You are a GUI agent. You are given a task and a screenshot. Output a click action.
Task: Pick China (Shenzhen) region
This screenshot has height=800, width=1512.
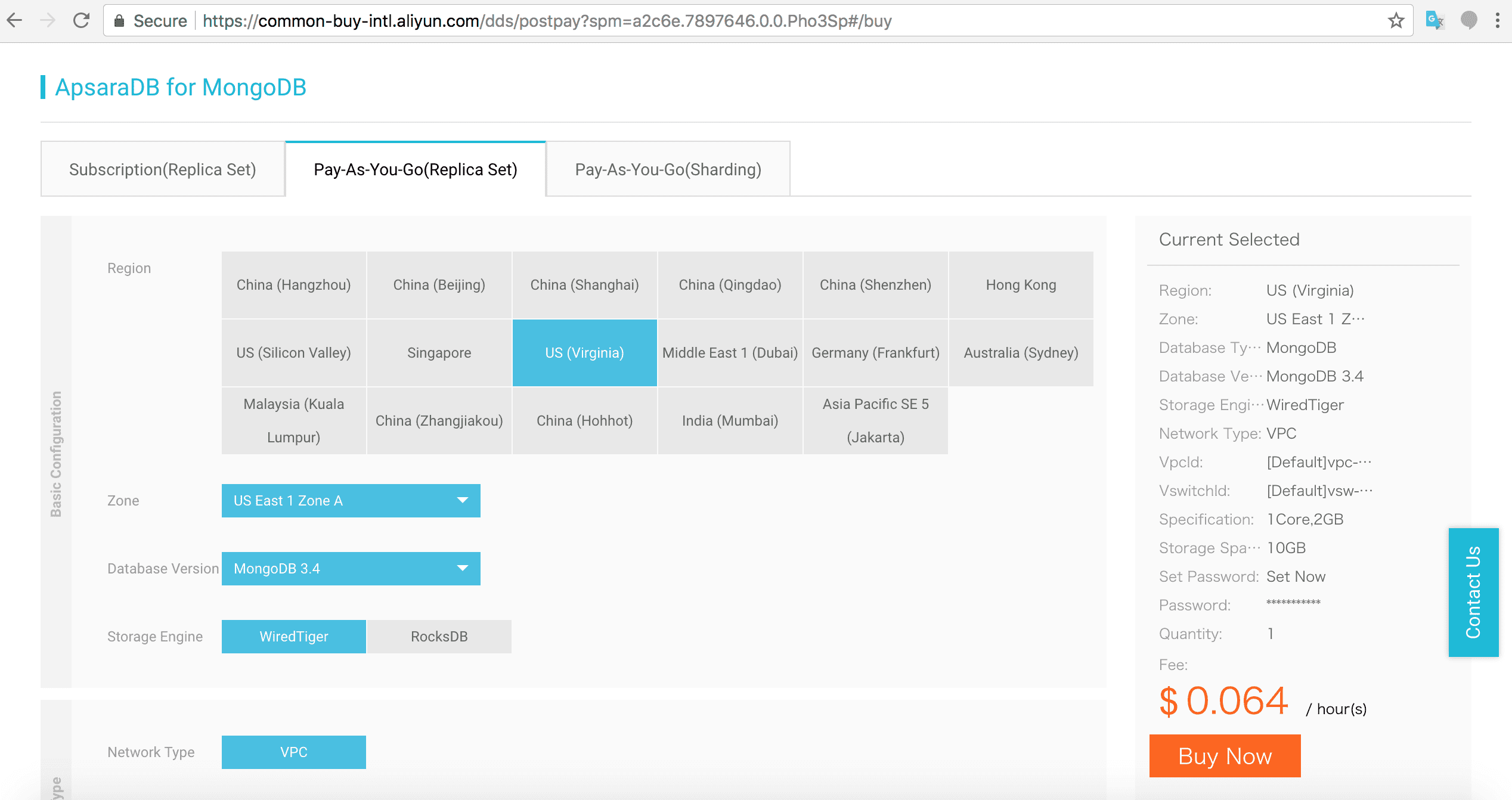pyautogui.click(x=876, y=285)
